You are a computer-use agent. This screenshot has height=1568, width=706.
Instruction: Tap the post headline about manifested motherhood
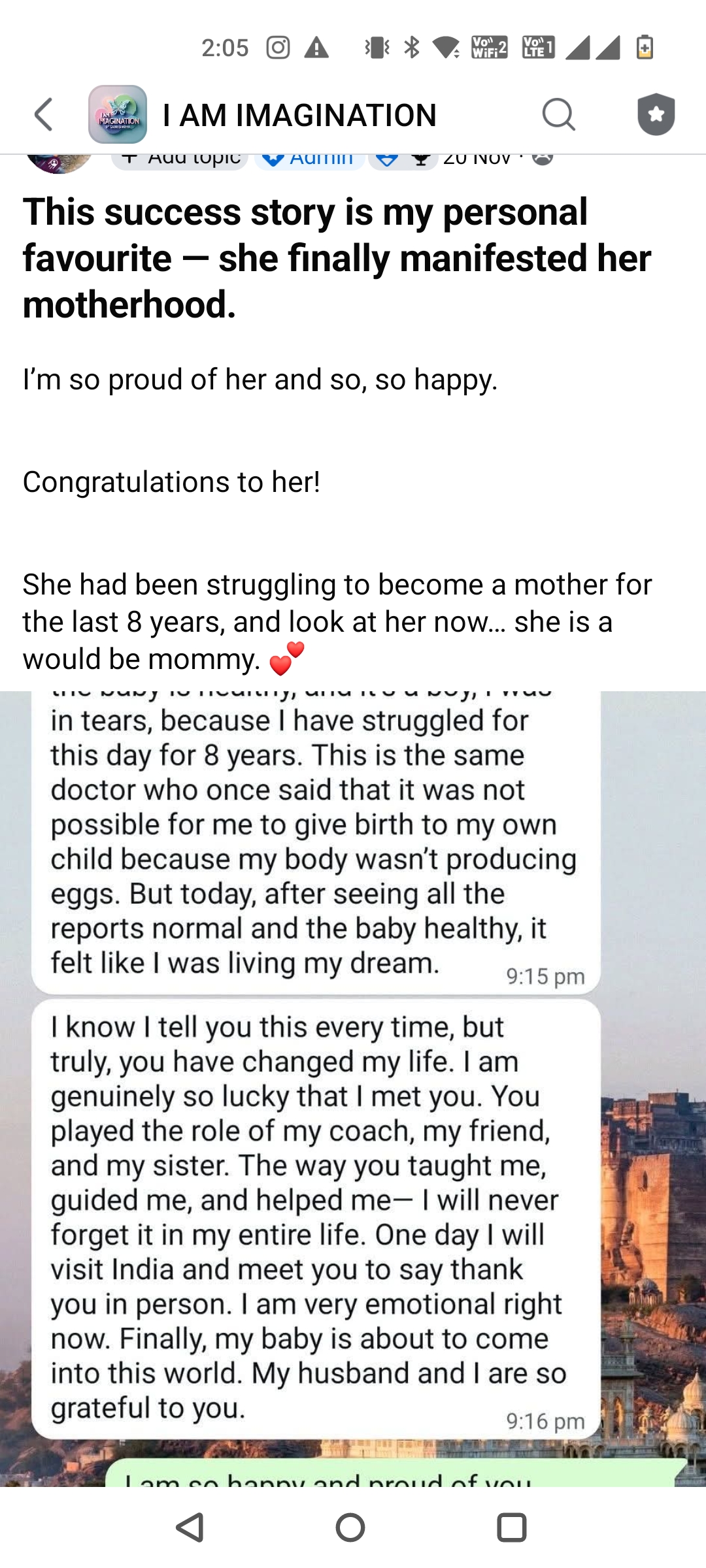click(x=337, y=258)
